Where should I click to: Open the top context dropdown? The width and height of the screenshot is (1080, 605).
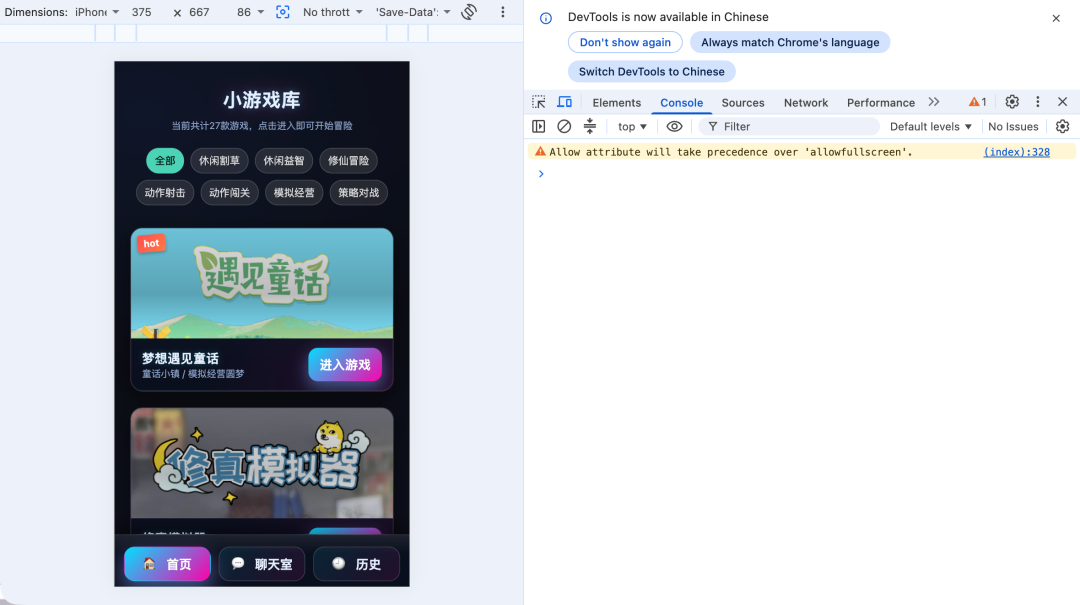click(632, 126)
